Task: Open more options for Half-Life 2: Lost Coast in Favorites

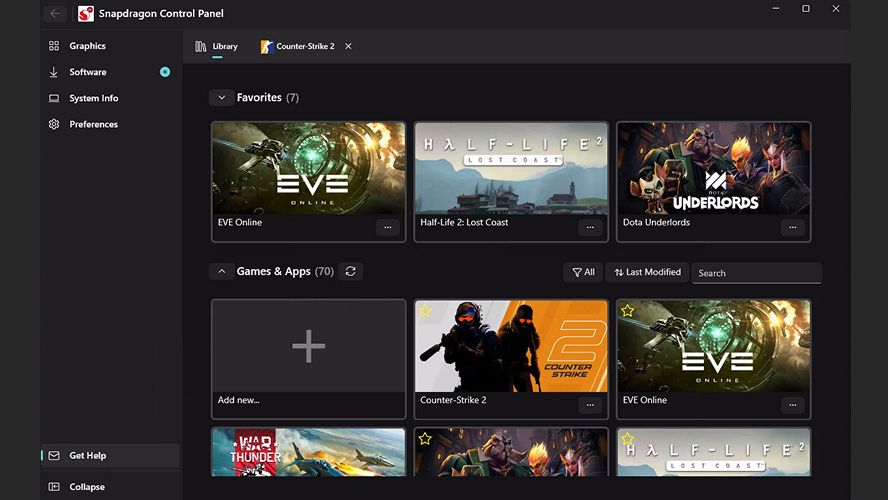Action: 590,228
